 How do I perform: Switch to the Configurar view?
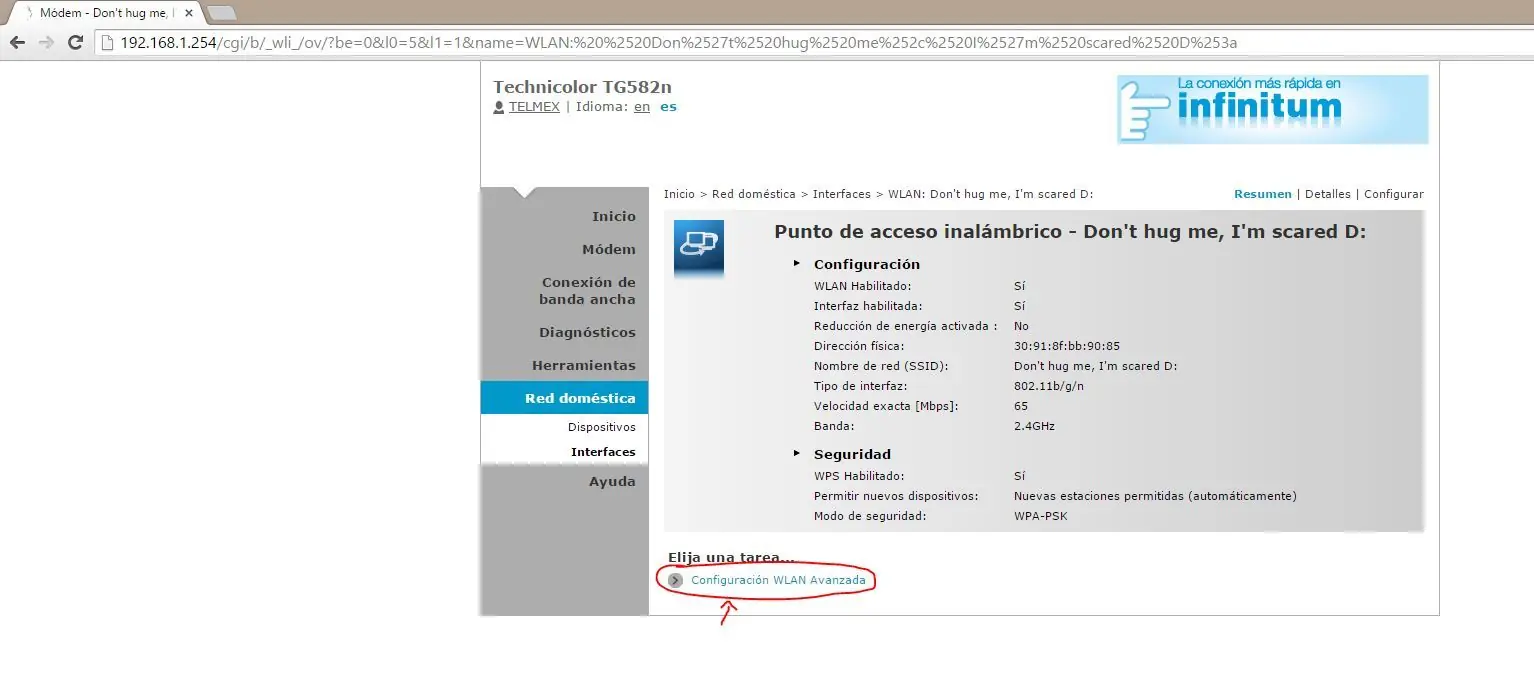coord(1394,194)
